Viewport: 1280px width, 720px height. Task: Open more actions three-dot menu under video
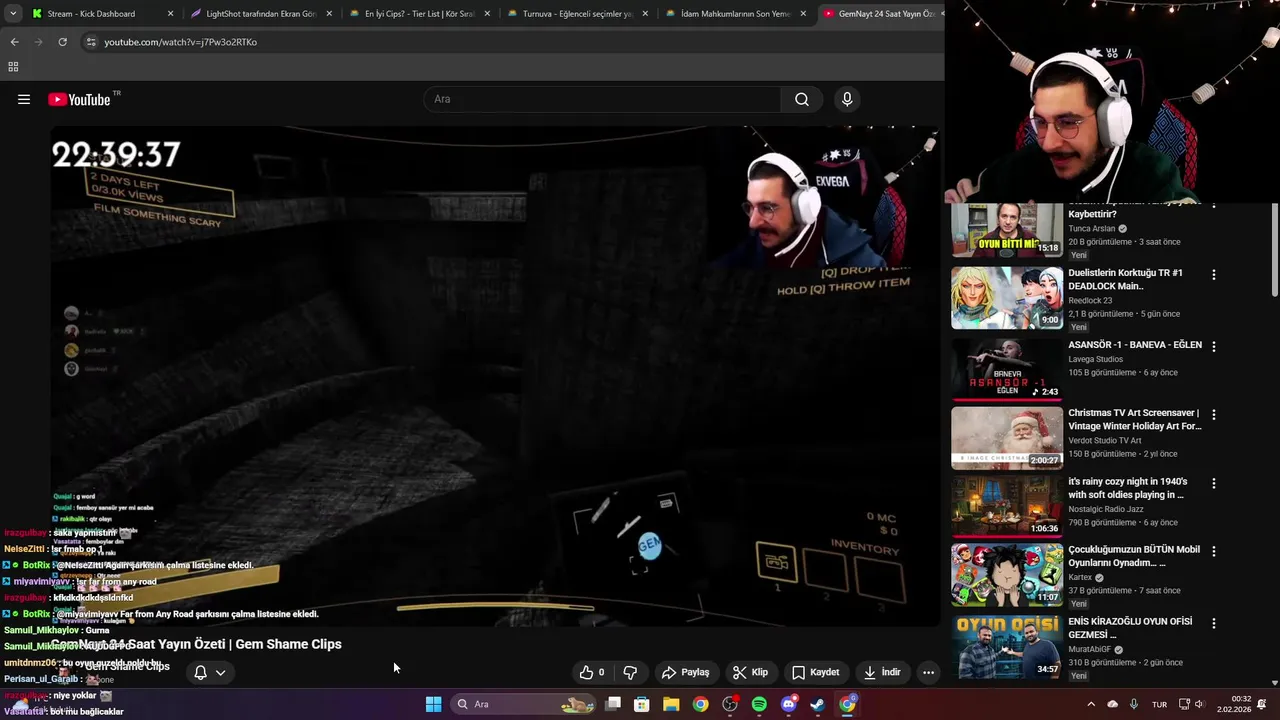928,672
